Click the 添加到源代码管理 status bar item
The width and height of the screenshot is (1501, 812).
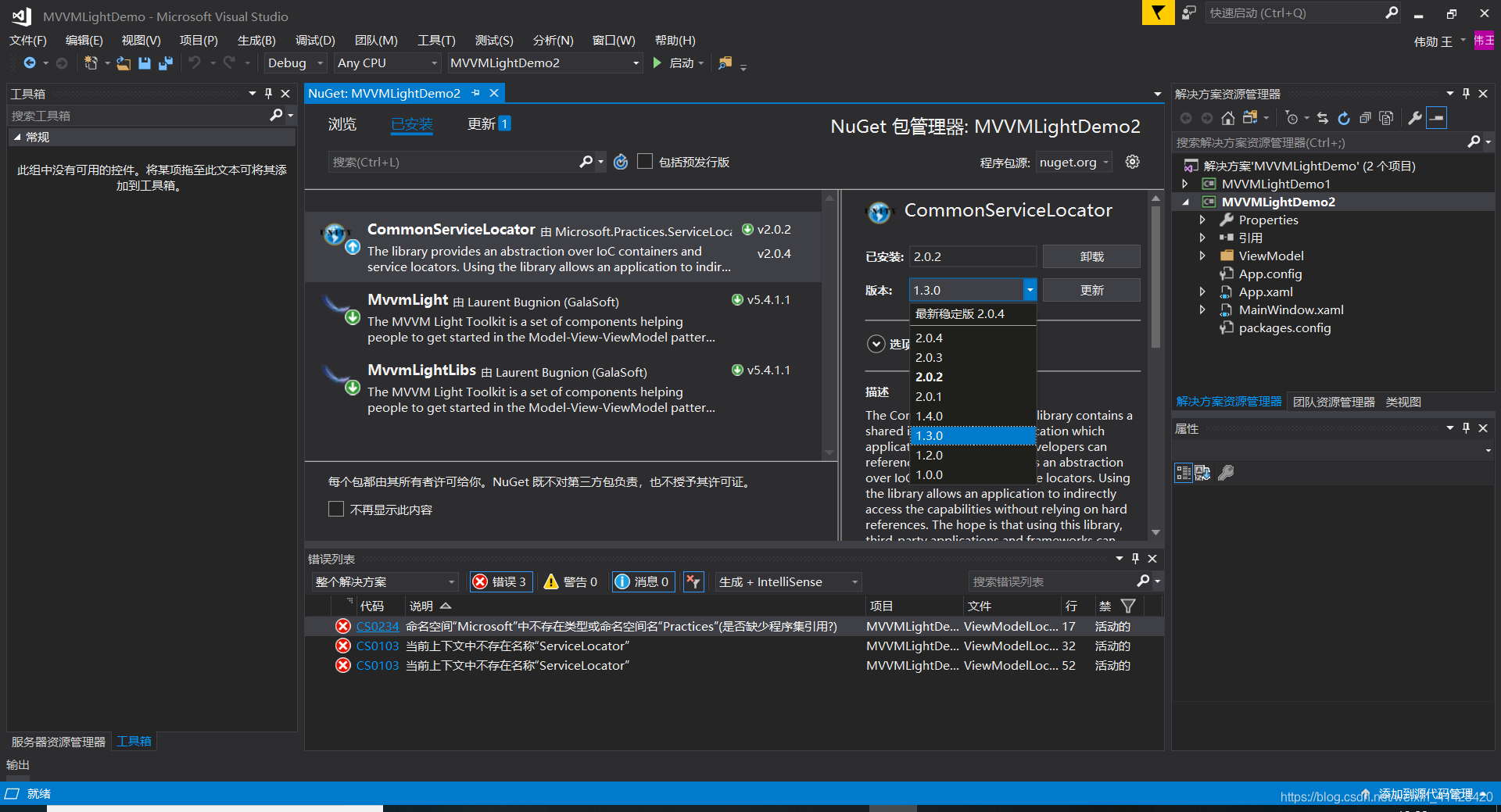1426,793
